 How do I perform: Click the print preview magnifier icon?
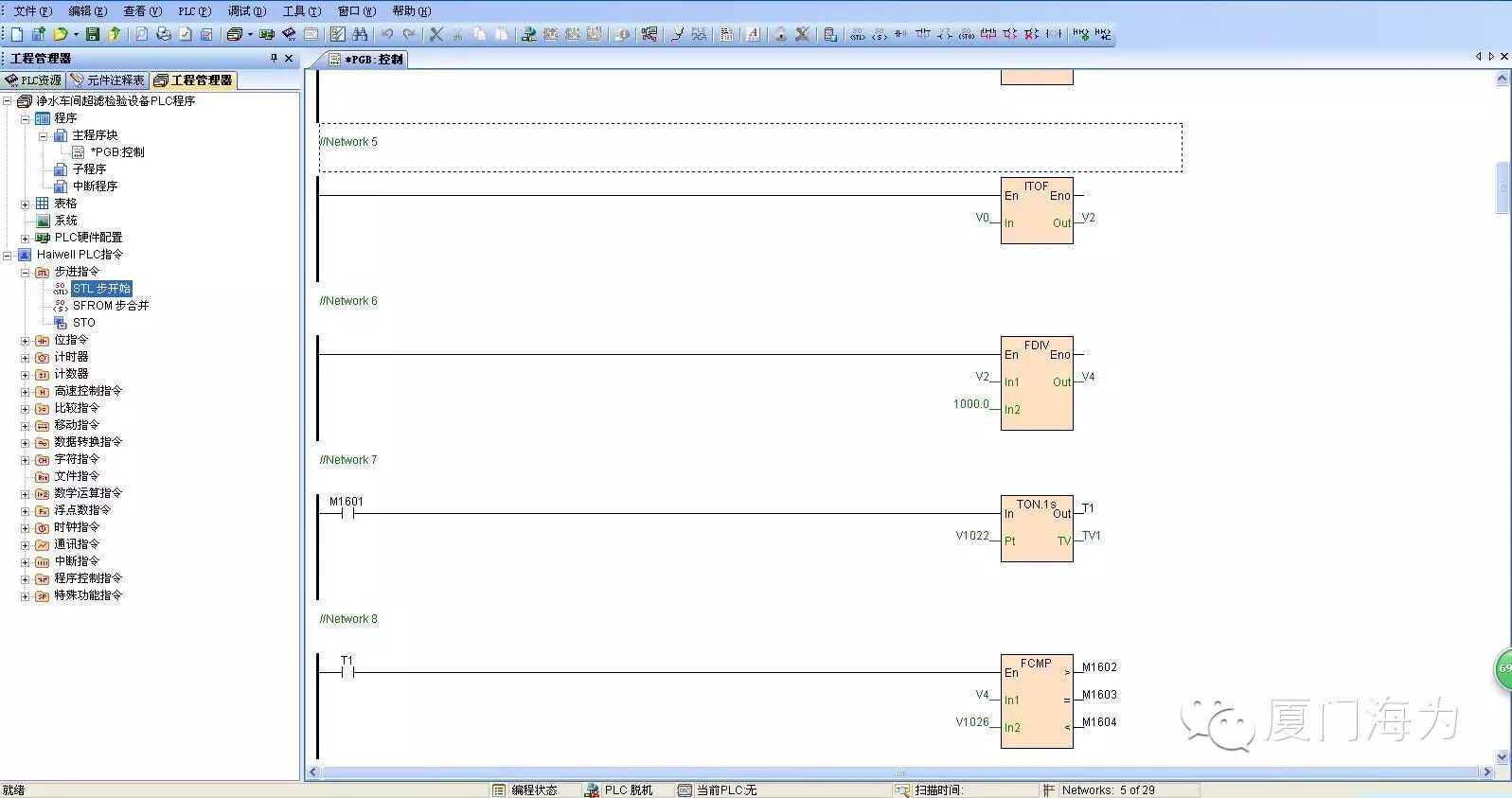[x=141, y=34]
